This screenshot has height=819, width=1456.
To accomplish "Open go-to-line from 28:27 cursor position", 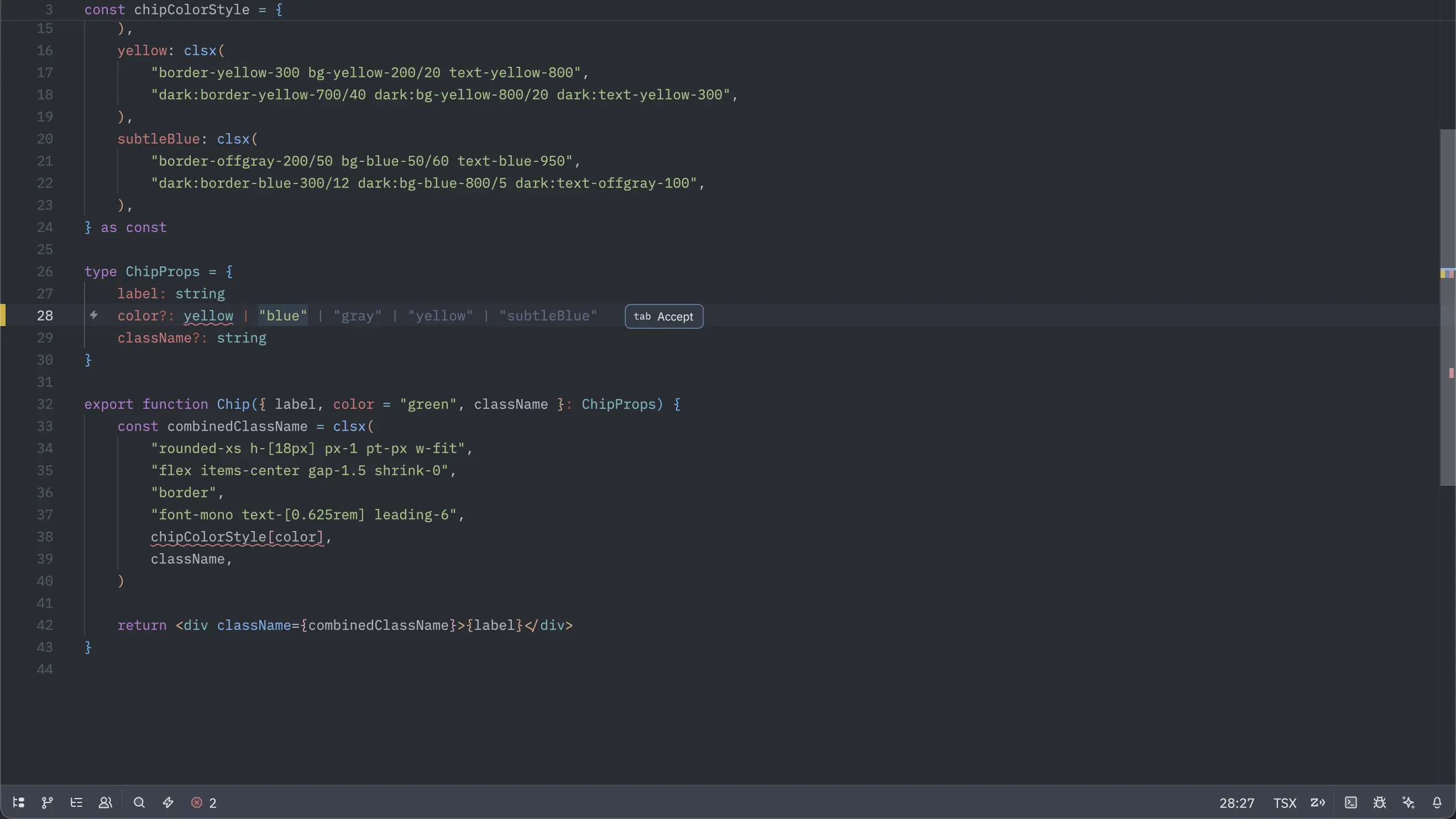I will pyautogui.click(x=1236, y=802).
